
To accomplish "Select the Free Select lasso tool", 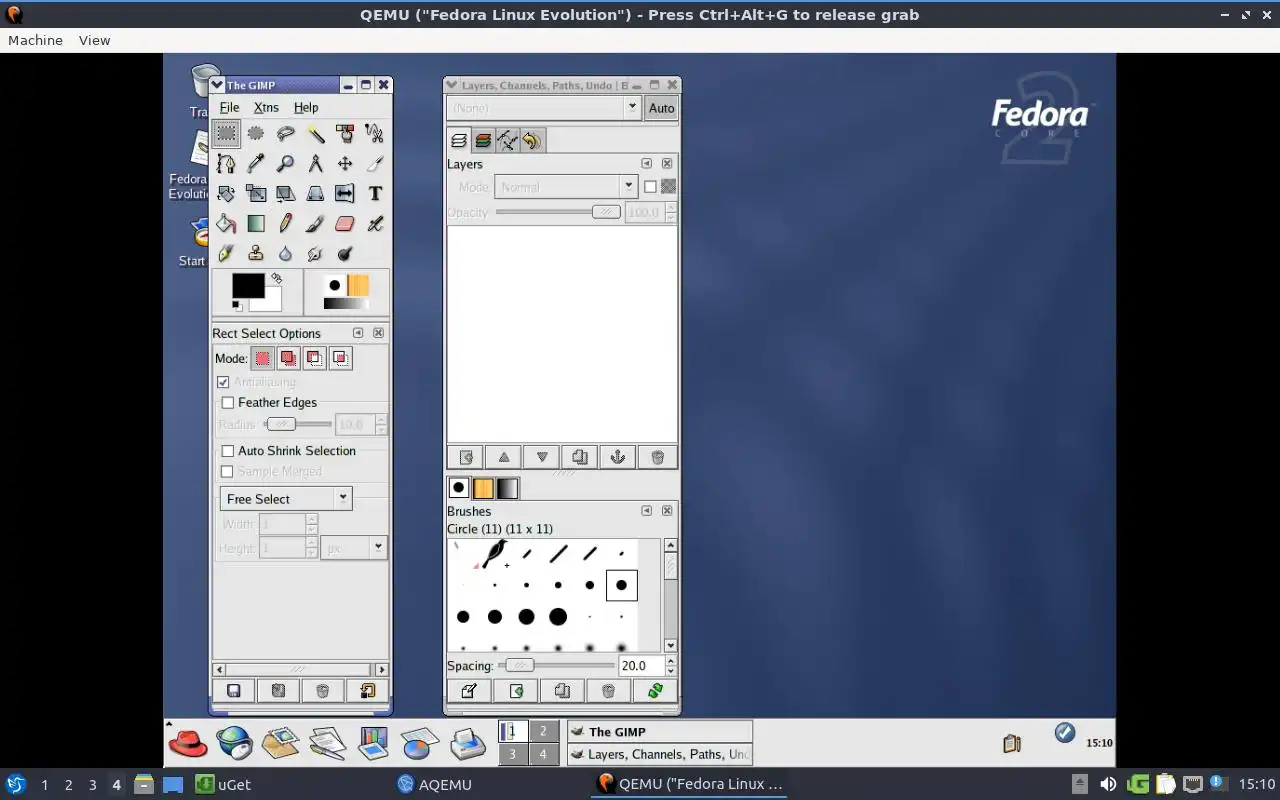I will (x=286, y=133).
